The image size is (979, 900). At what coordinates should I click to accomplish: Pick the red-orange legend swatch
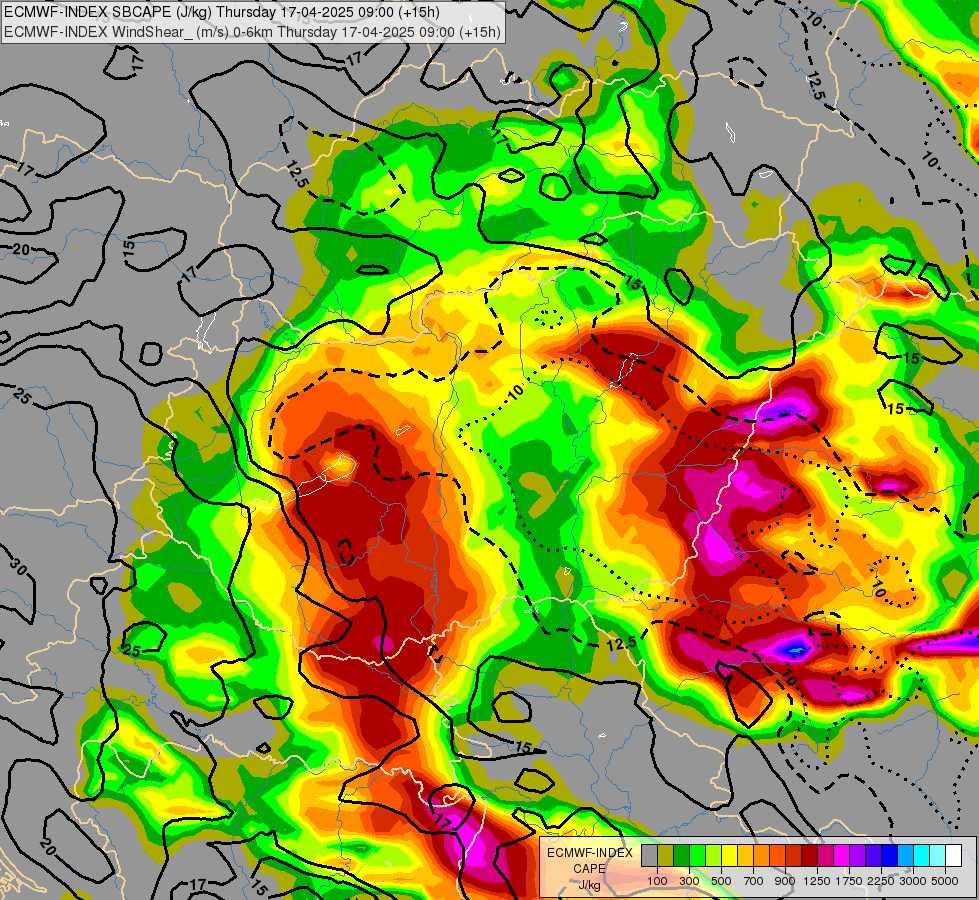click(x=778, y=856)
